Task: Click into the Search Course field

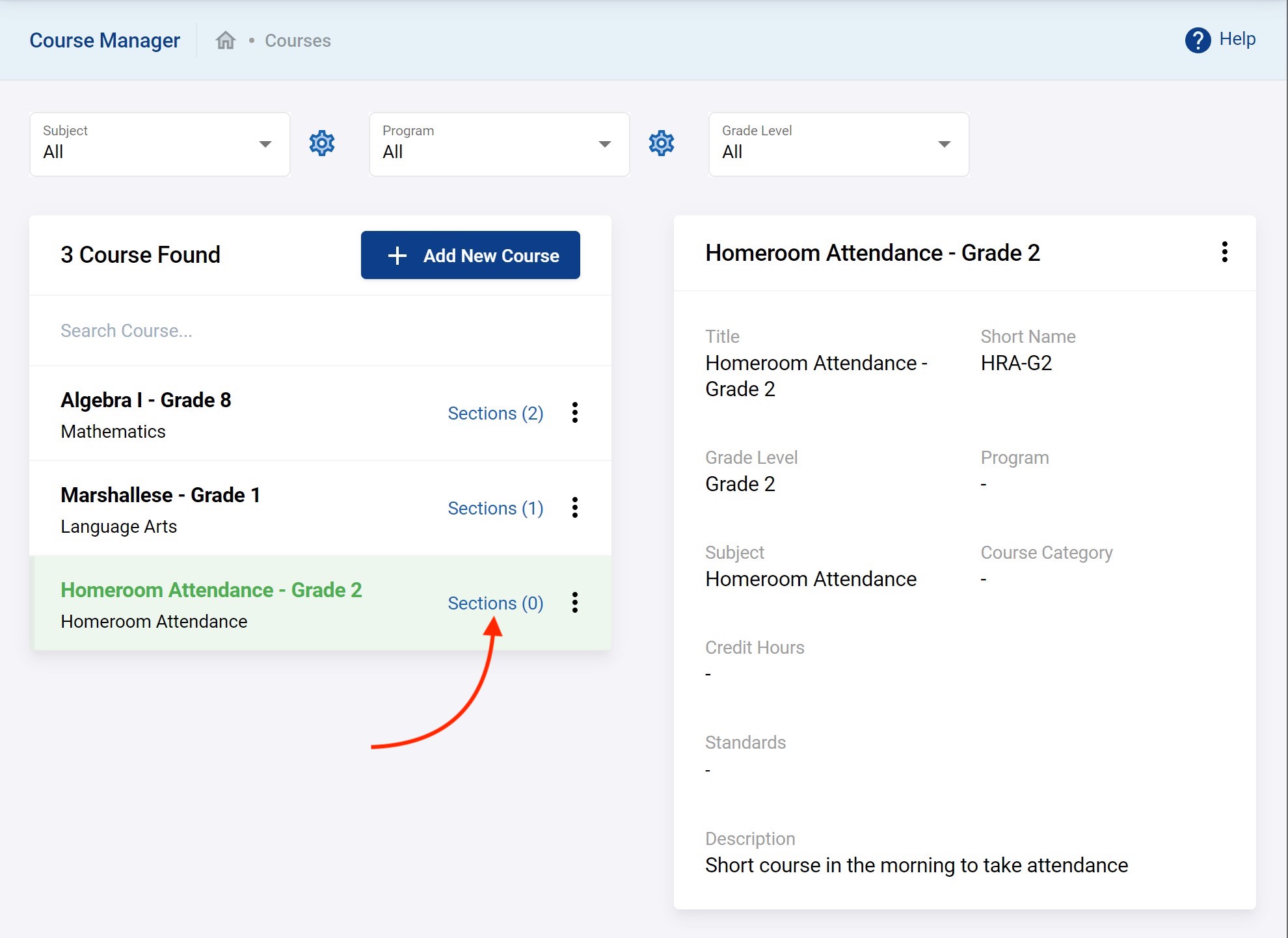Action: pos(319,330)
